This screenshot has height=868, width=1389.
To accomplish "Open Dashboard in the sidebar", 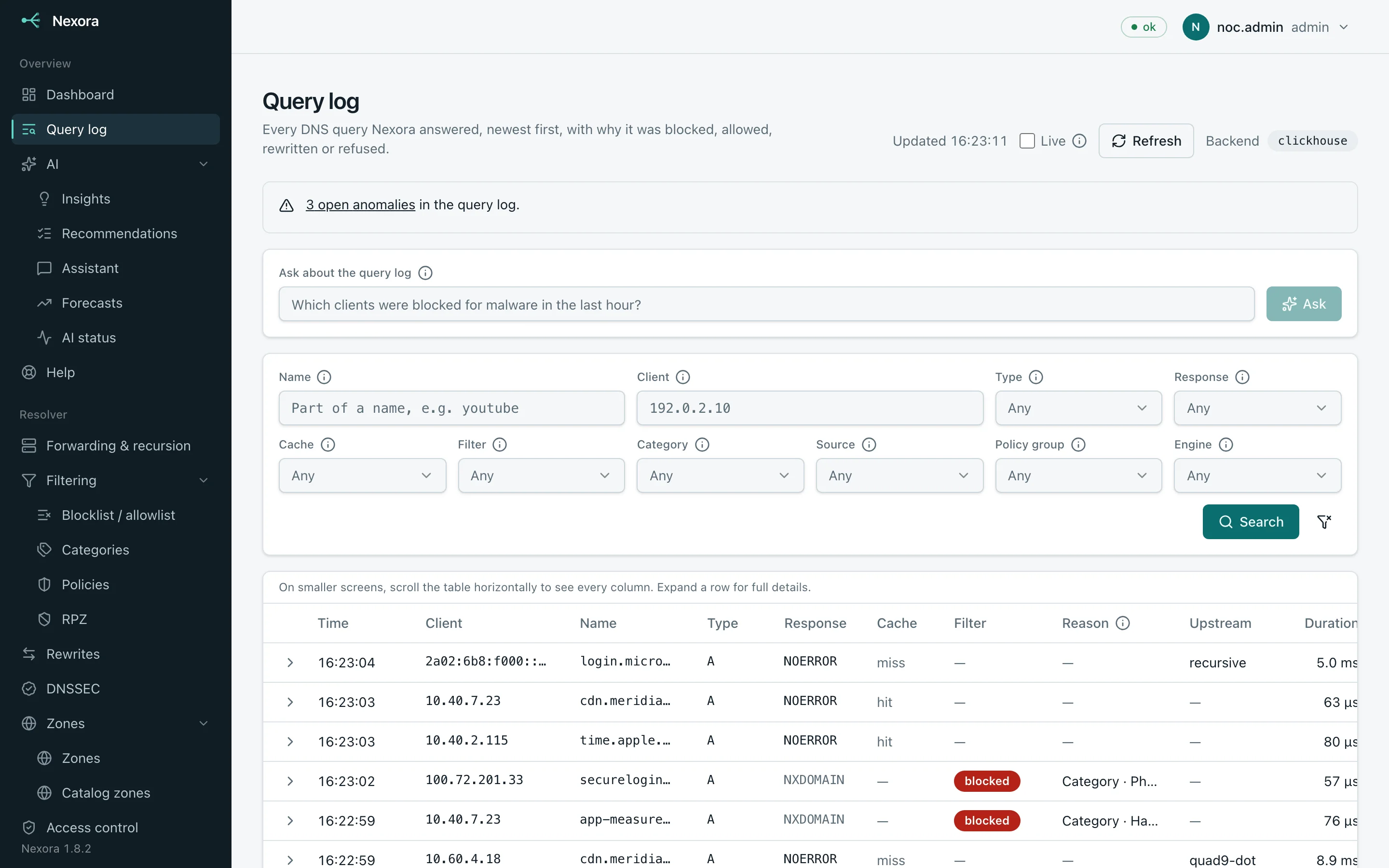I will pos(115,95).
